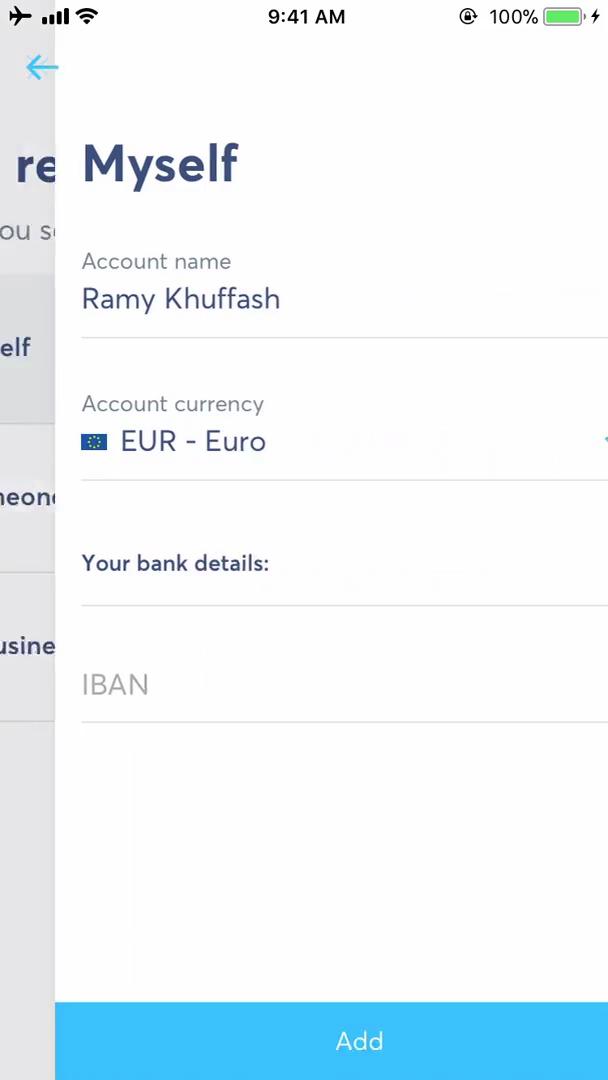Click the 100% battery level indicator
Screen dimensions: 608x1080
(513, 16)
